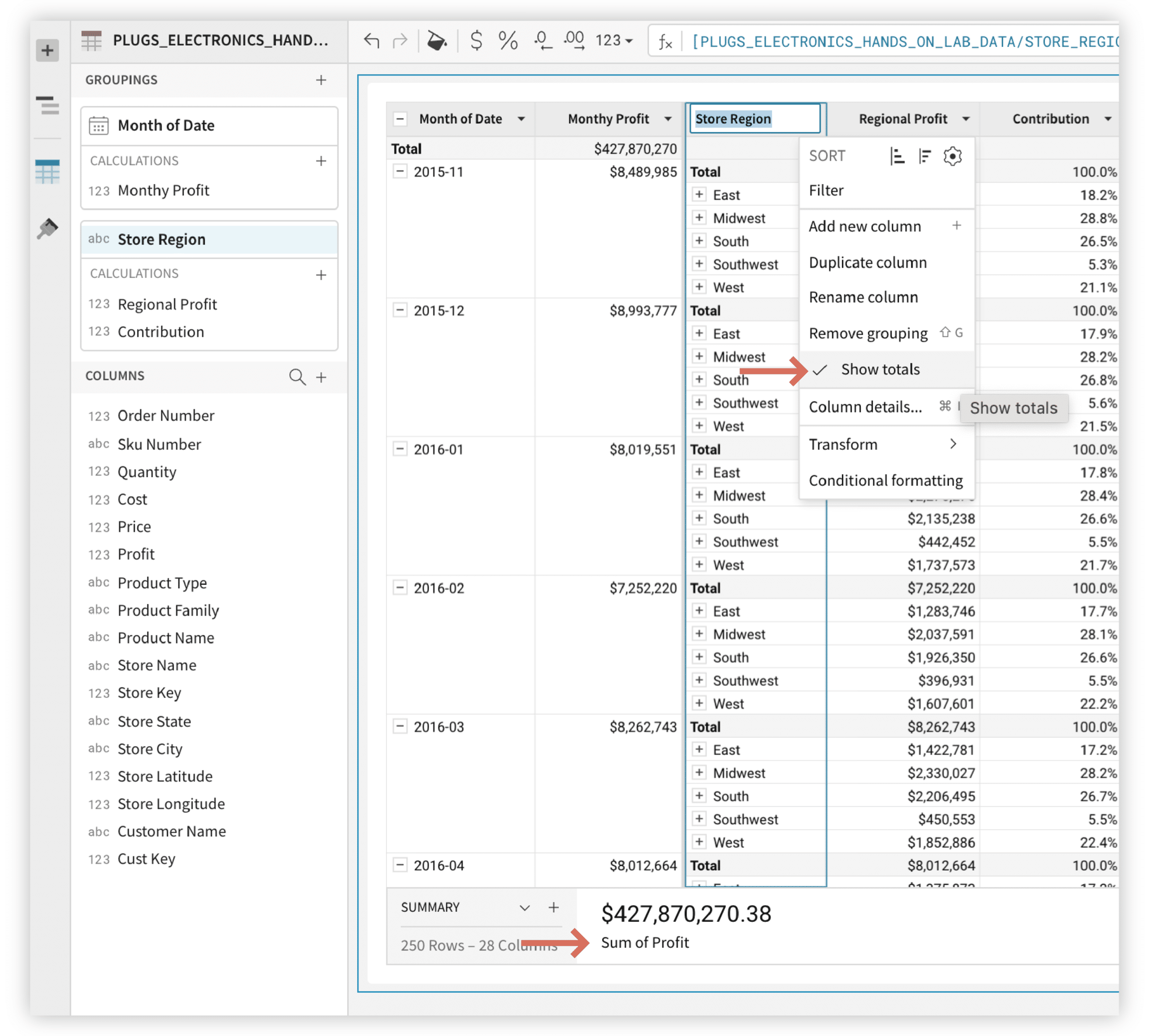Apply currency dollar format
The width and height of the screenshot is (1149, 1036).
(x=476, y=40)
